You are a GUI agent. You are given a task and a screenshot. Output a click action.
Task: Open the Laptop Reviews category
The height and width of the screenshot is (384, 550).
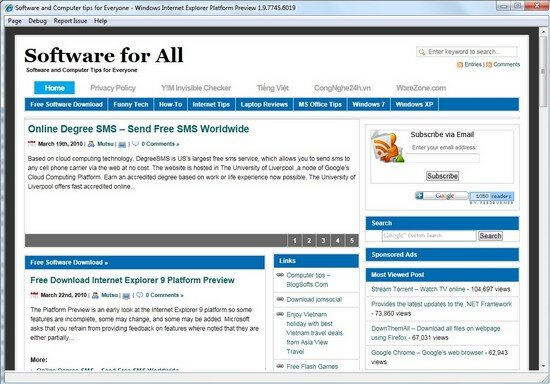[x=264, y=105]
